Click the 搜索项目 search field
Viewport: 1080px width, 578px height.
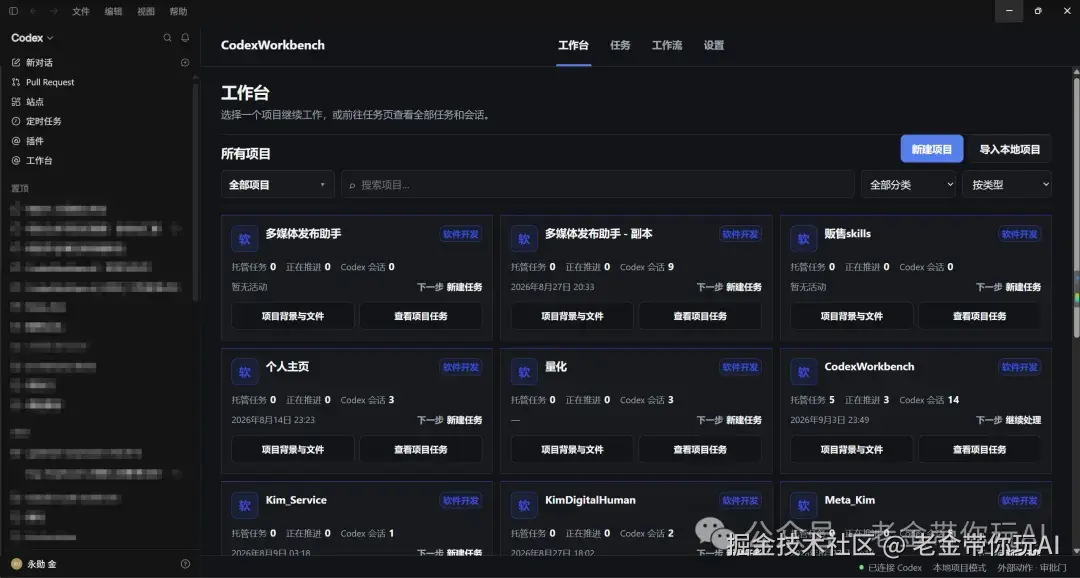(x=598, y=185)
